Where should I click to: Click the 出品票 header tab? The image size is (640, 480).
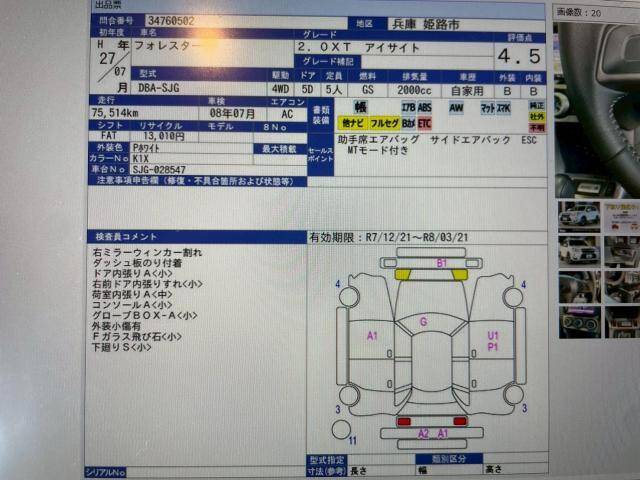(108, 5)
